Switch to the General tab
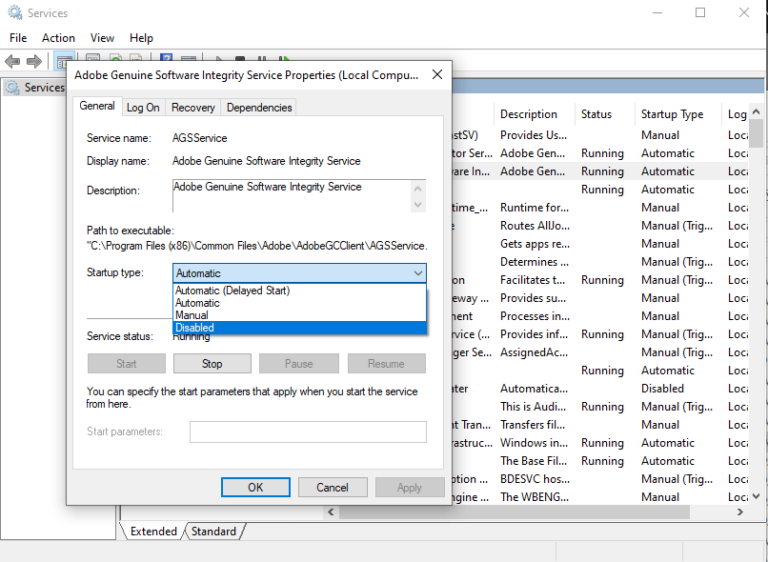The height and width of the screenshot is (562, 768). (x=97, y=106)
